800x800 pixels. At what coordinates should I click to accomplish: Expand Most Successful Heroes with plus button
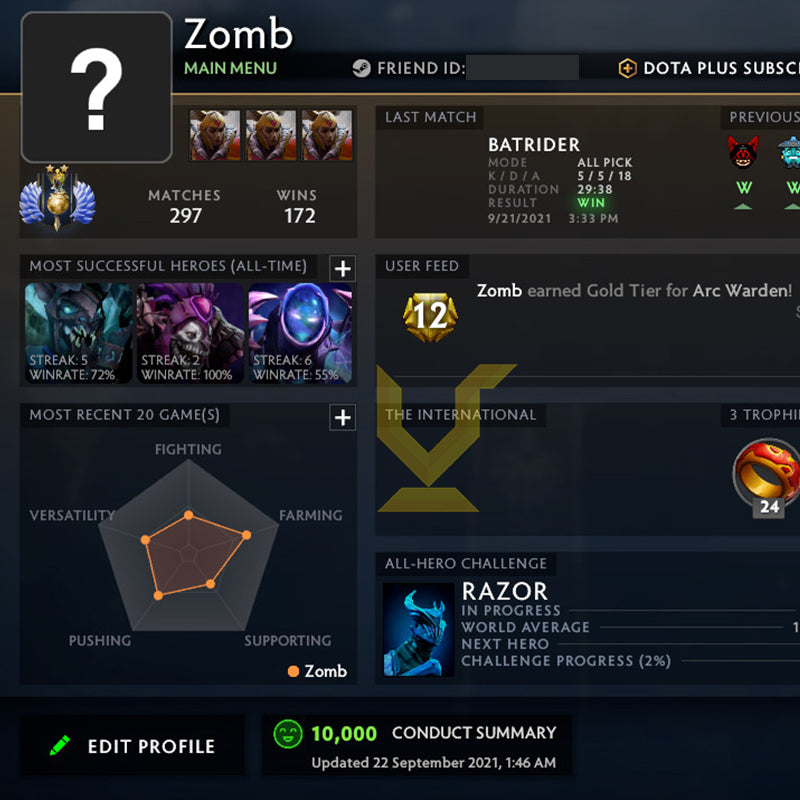(342, 268)
